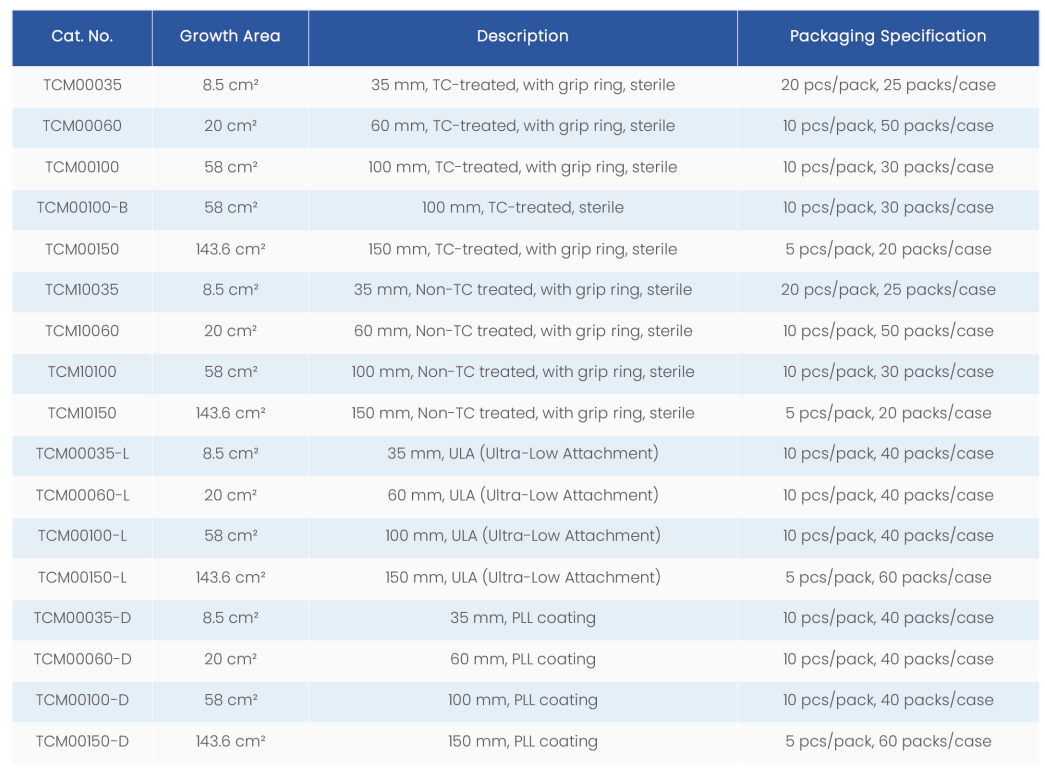The height and width of the screenshot is (775, 1045).
Task: Select the "35 mm, ULA (Ultra-Low Attachment)" description
Action: 522,454
